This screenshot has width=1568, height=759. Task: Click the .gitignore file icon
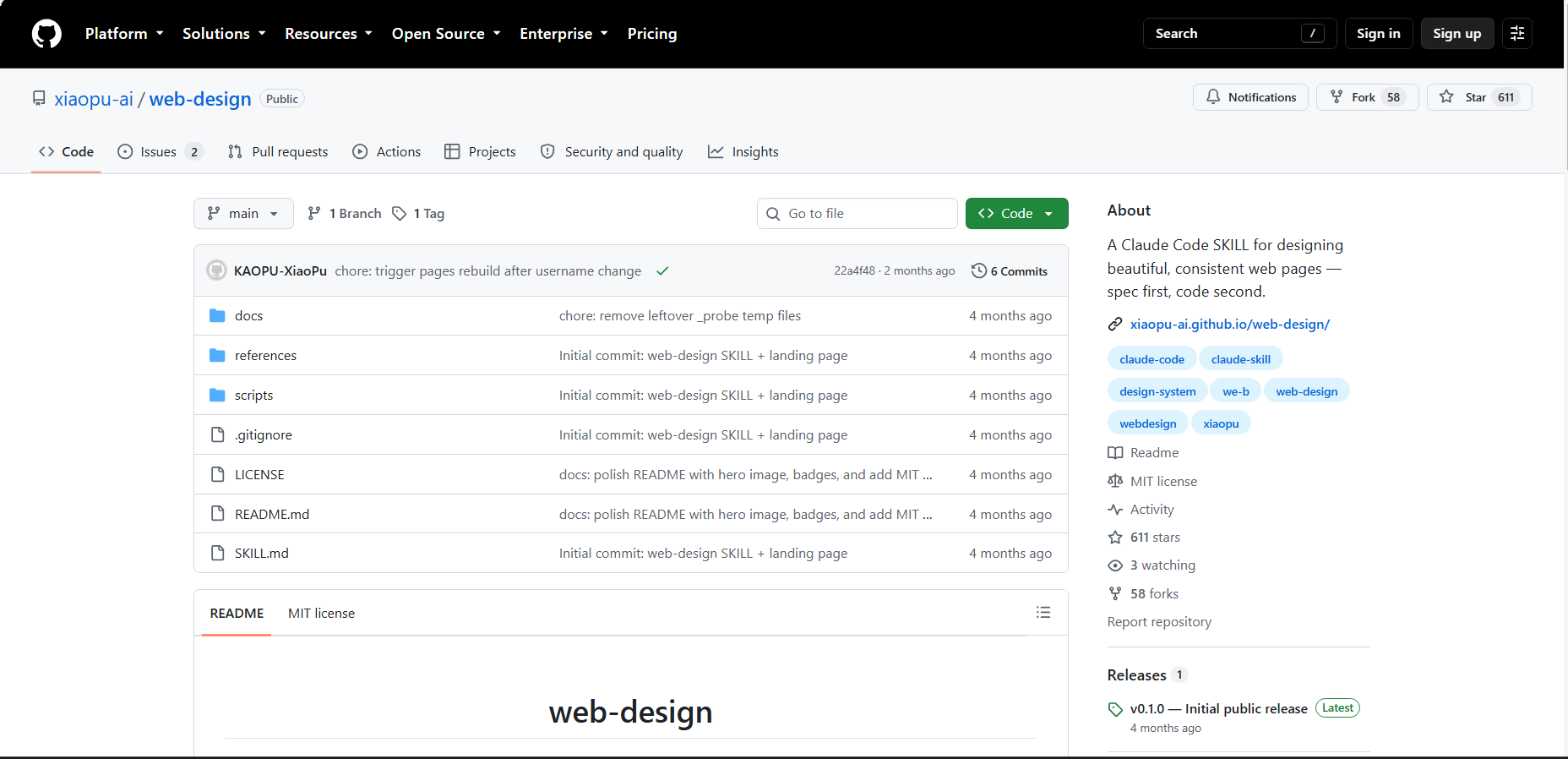[x=217, y=434]
